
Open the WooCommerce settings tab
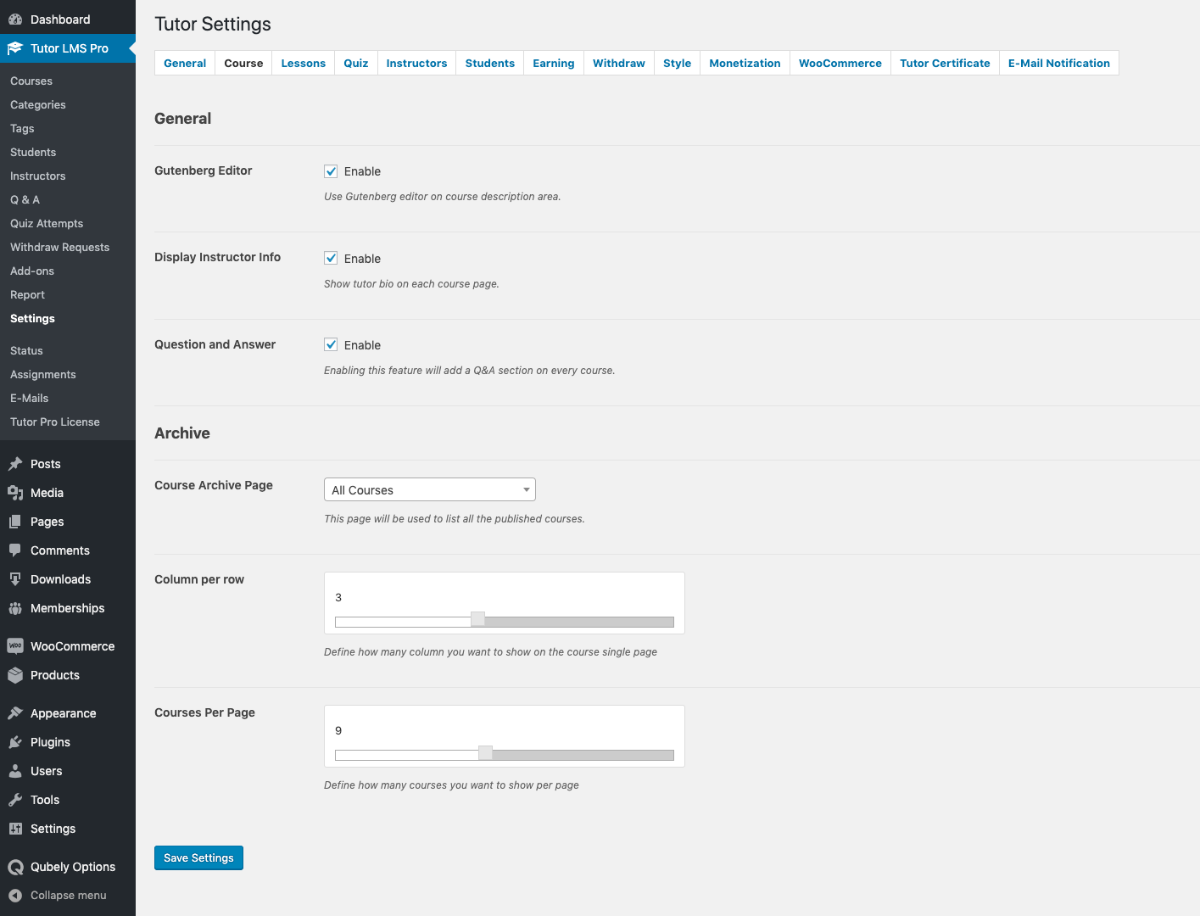(x=840, y=63)
